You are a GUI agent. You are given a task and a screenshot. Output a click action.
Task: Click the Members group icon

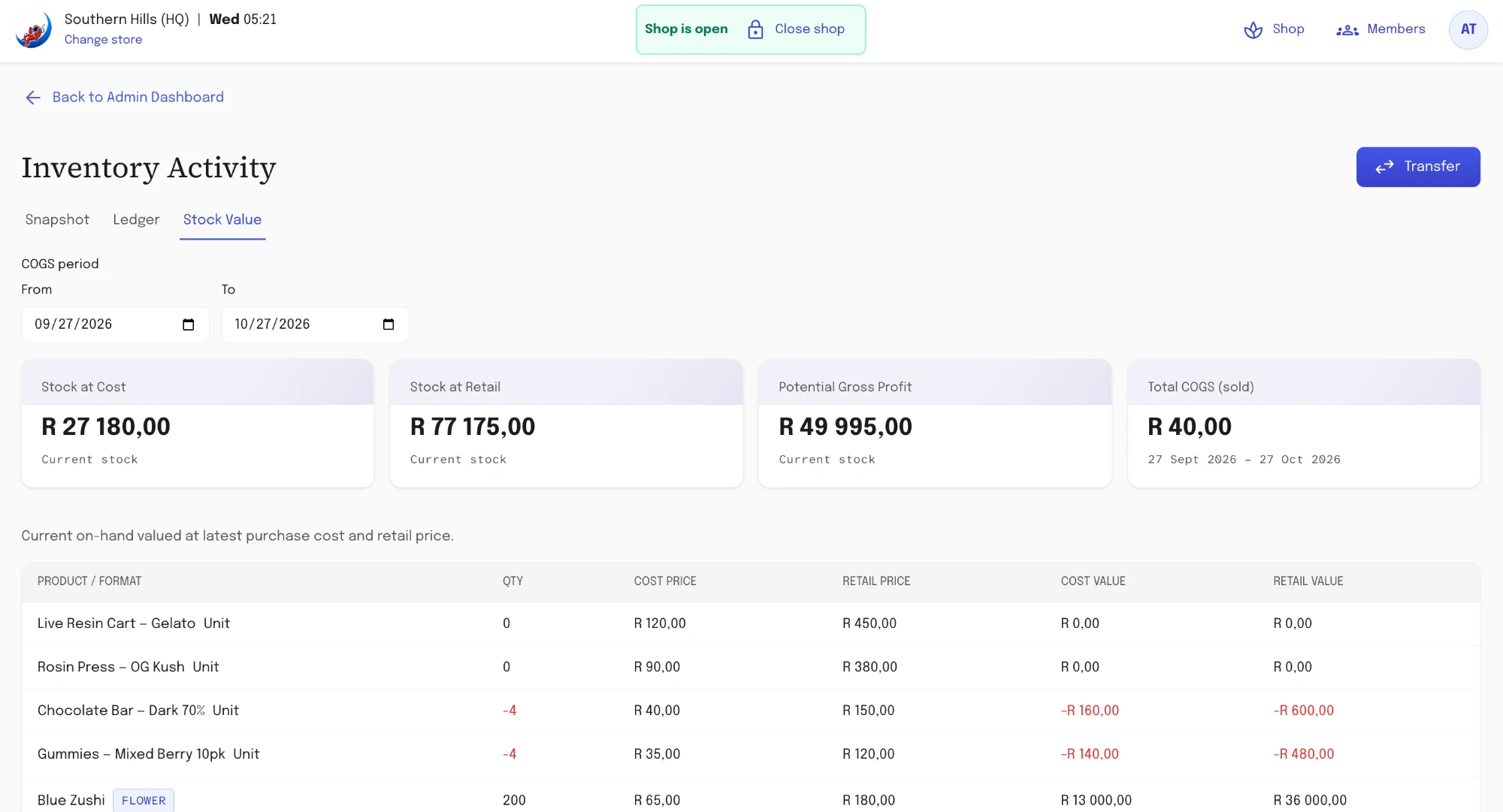(x=1347, y=30)
